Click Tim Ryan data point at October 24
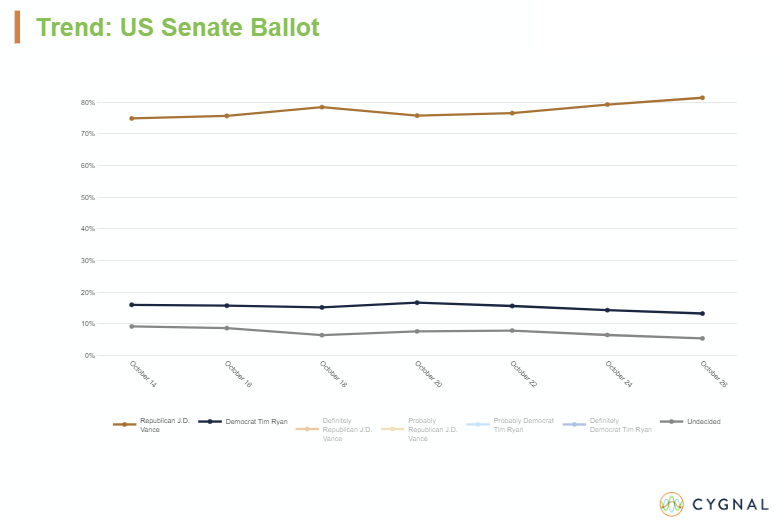 607,310
